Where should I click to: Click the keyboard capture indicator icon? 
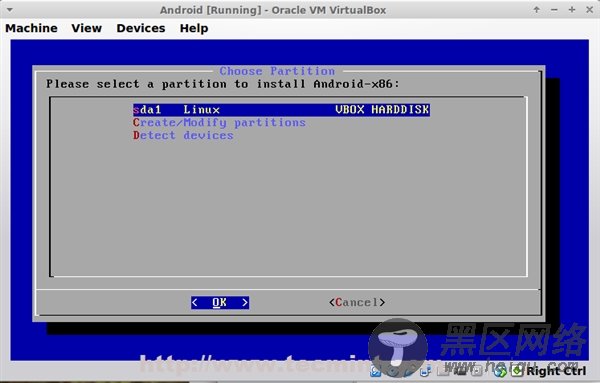pyautogui.click(x=517, y=371)
